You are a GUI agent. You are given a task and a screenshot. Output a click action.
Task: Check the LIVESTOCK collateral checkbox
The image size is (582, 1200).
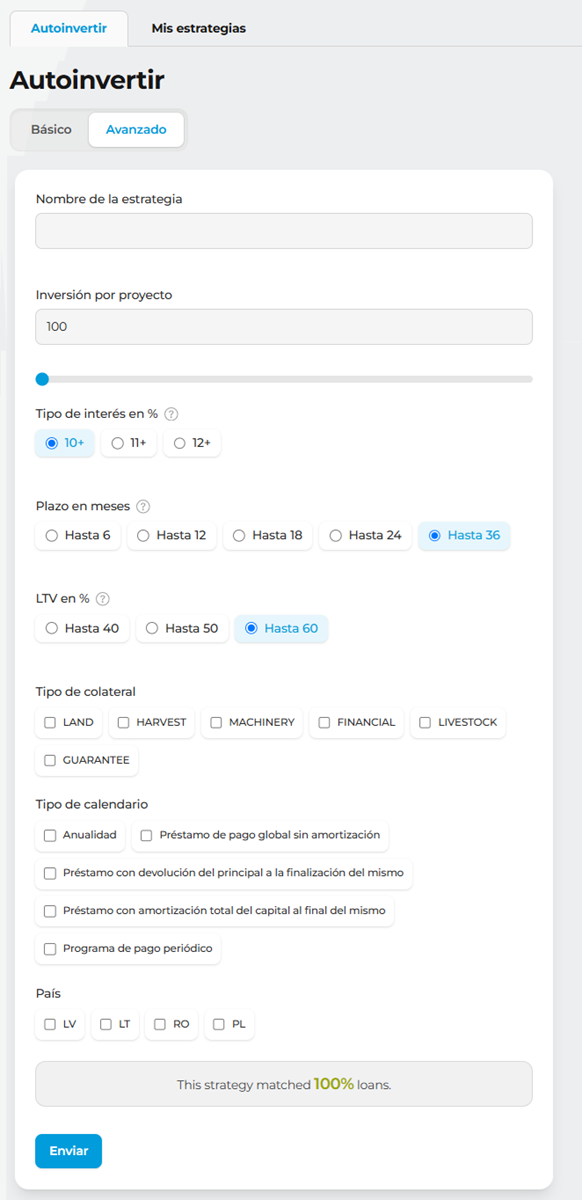[425, 722]
